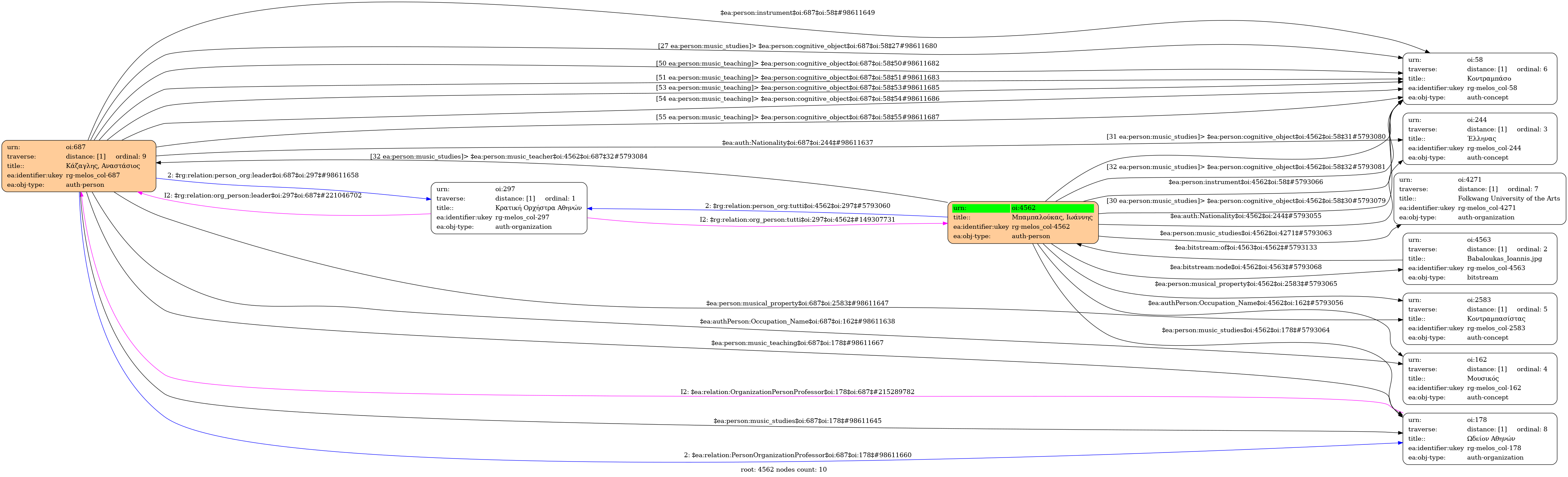Click the music_teacher oi:4562 to oi:687 label
The height and width of the screenshot is (477, 1568).
point(509,156)
